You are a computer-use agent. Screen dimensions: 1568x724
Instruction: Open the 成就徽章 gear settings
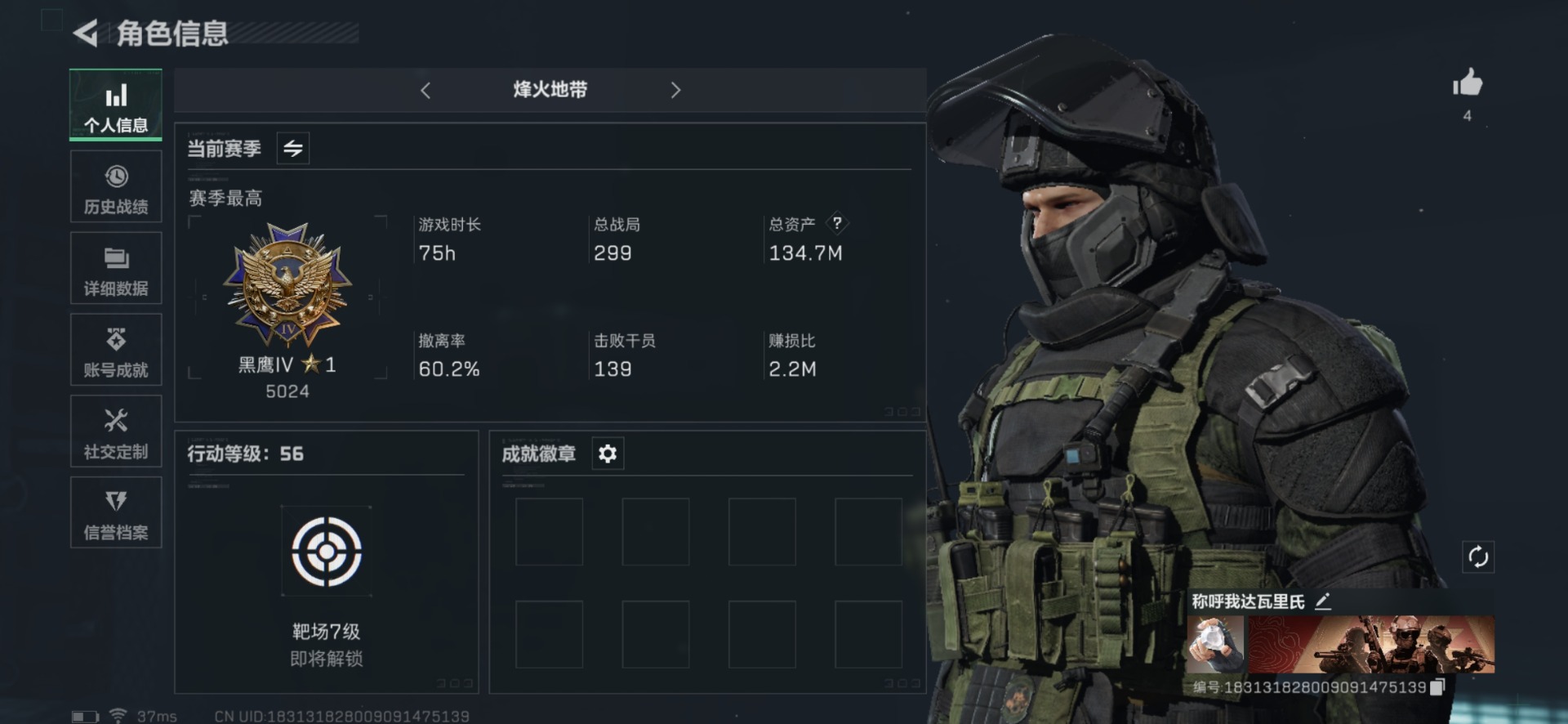pos(607,454)
